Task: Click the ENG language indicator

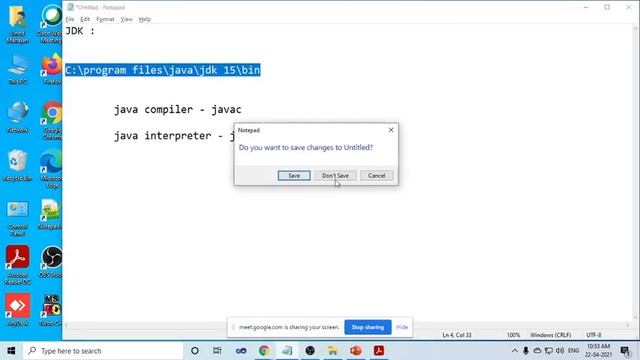Action: (x=573, y=351)
